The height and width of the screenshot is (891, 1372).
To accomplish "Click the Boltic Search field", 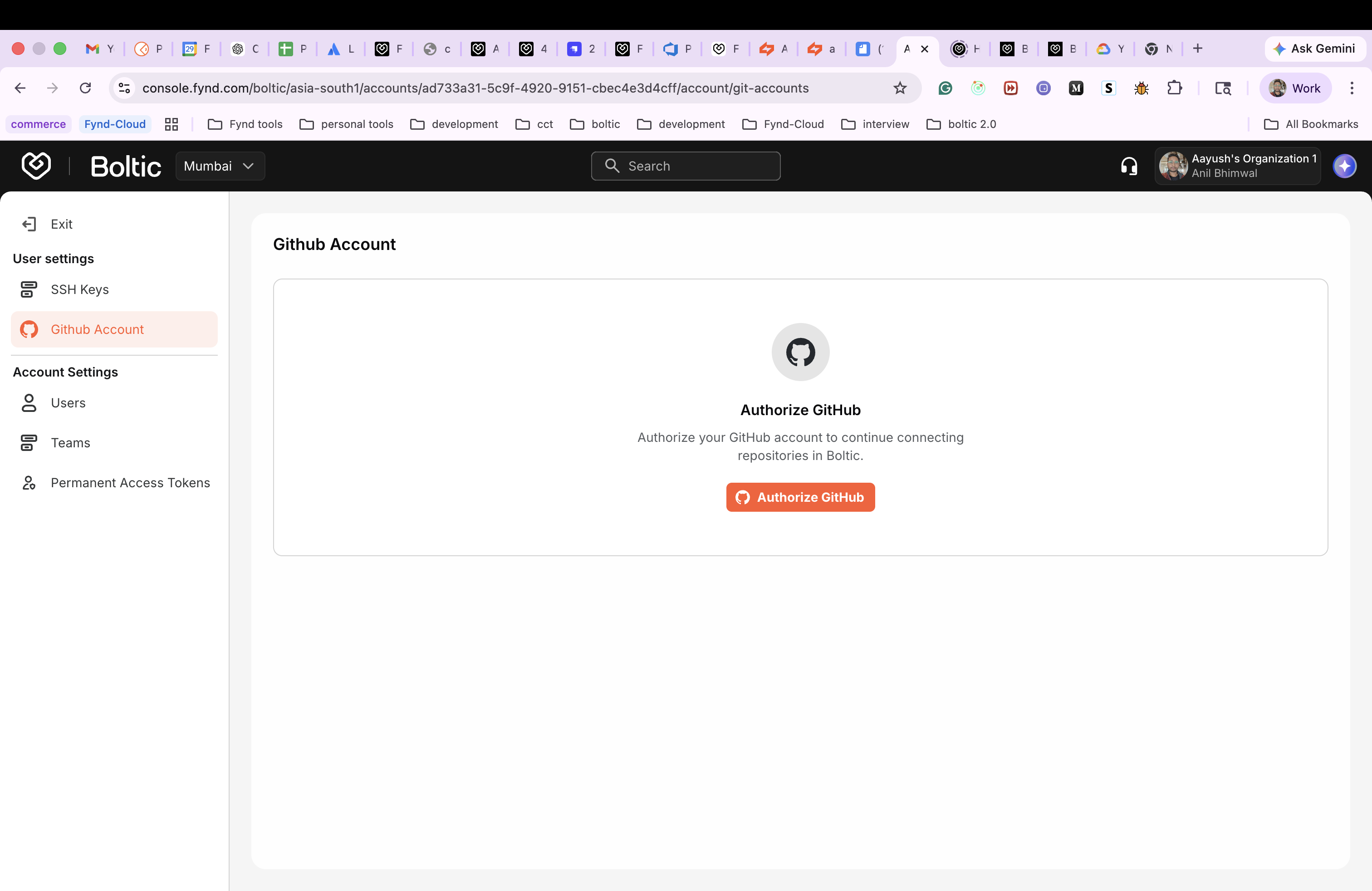I will point(686,166).
